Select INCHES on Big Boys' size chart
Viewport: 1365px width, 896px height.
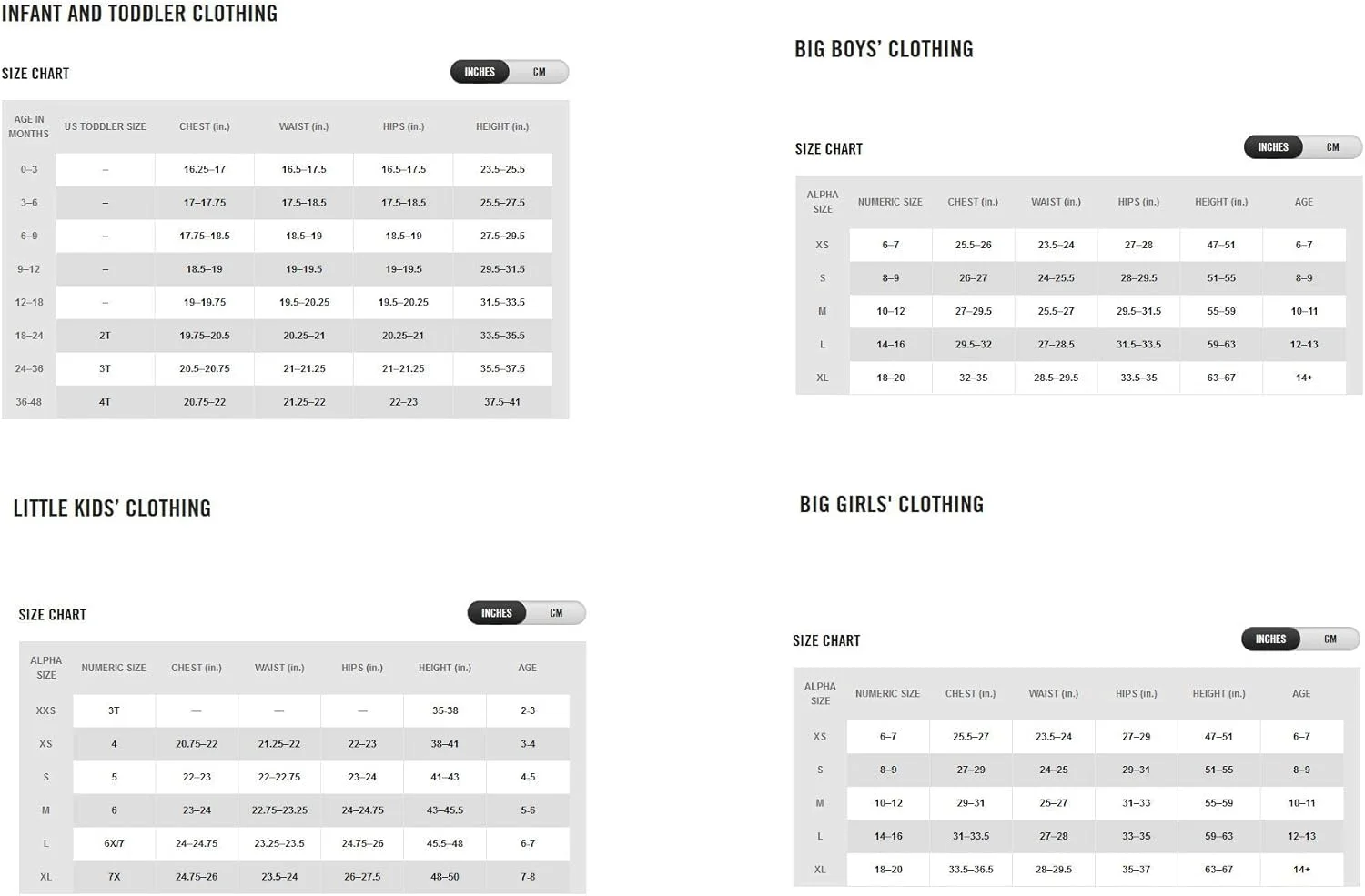[x=1273, y=147]
